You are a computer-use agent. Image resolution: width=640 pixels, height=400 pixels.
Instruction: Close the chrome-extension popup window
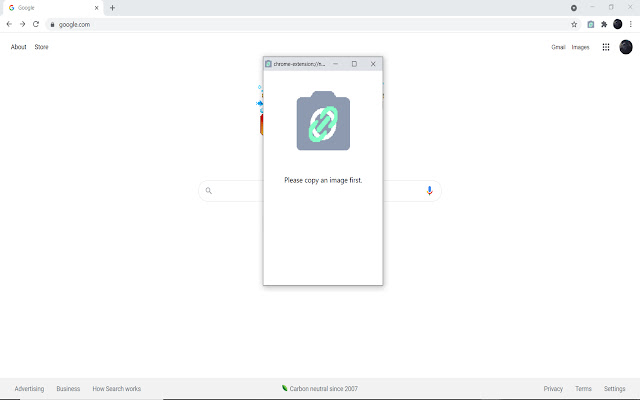[373, 64]
